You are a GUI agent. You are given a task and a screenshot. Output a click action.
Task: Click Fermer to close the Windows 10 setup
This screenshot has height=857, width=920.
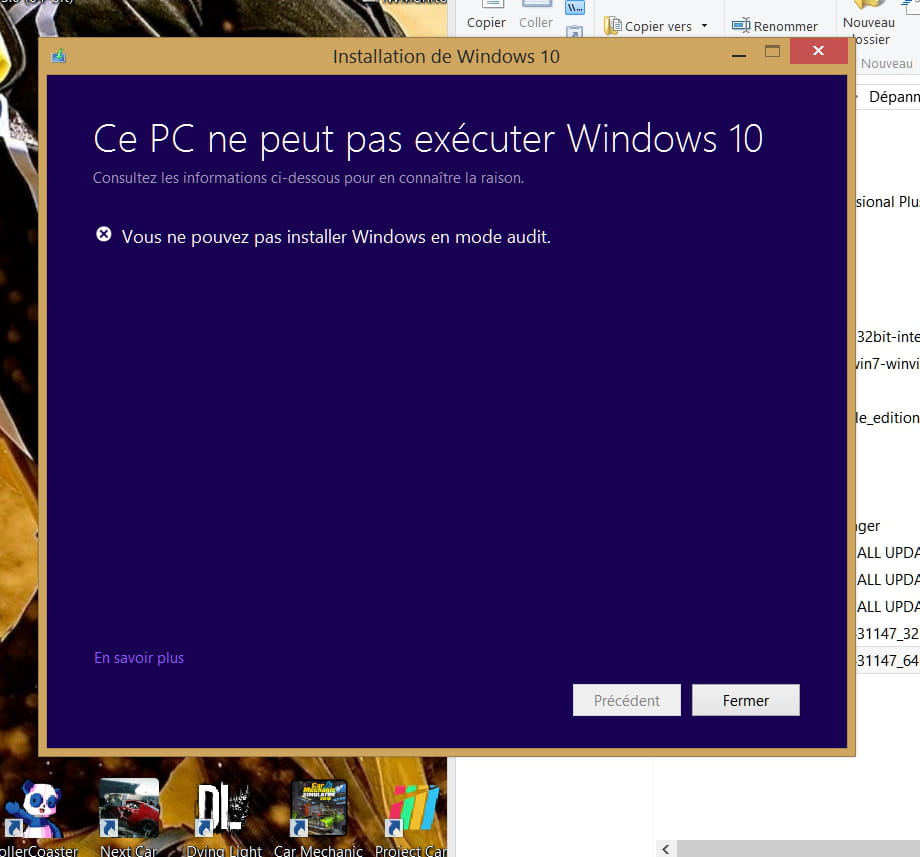pyautogui.click(x=745, y=700)
